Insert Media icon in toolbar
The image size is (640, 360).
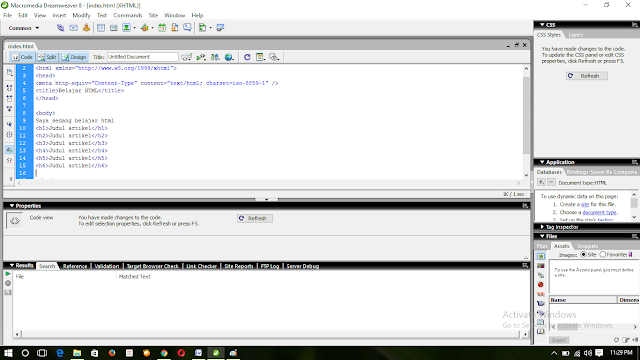click(144, 28)
